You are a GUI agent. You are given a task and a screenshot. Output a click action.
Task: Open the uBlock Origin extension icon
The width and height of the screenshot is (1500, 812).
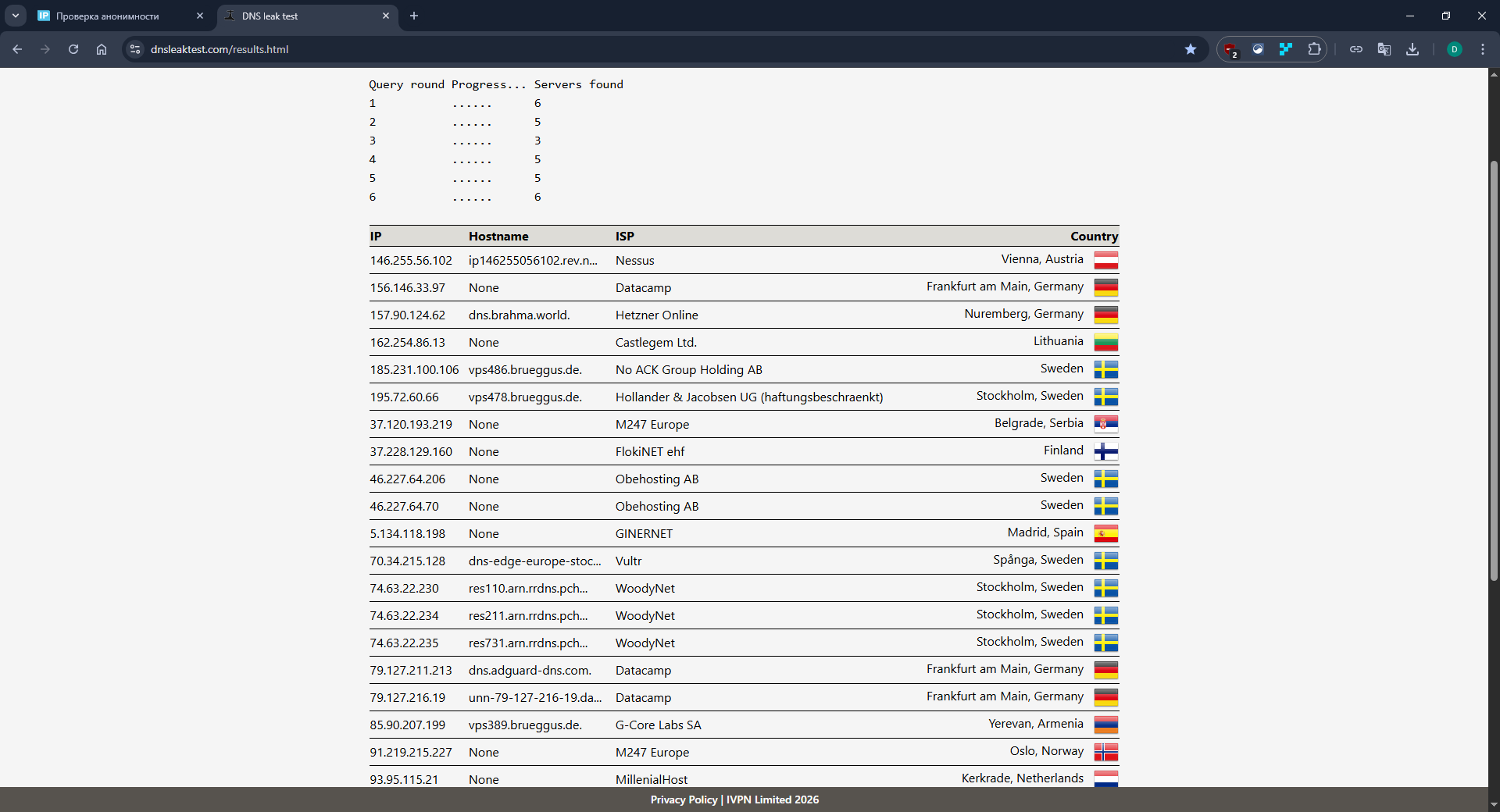pos(1230,49)
